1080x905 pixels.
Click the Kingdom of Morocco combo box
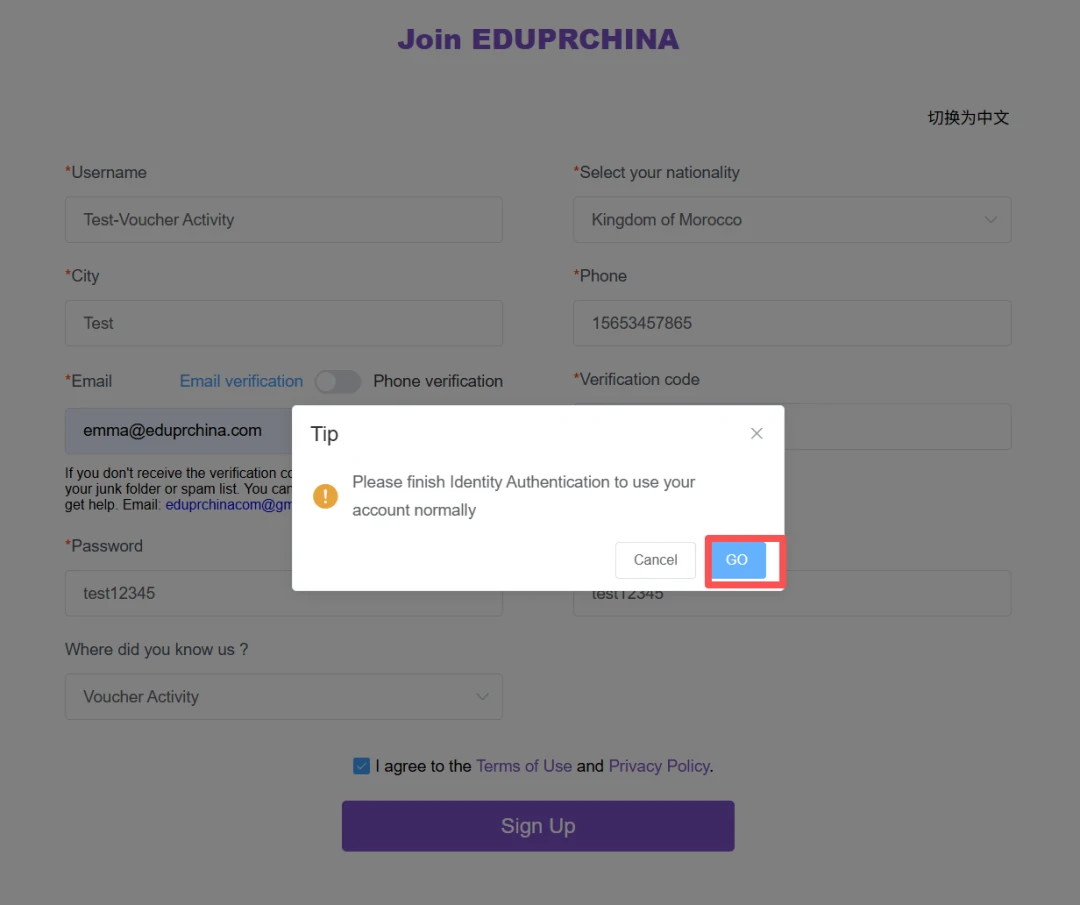coord(792,220)
